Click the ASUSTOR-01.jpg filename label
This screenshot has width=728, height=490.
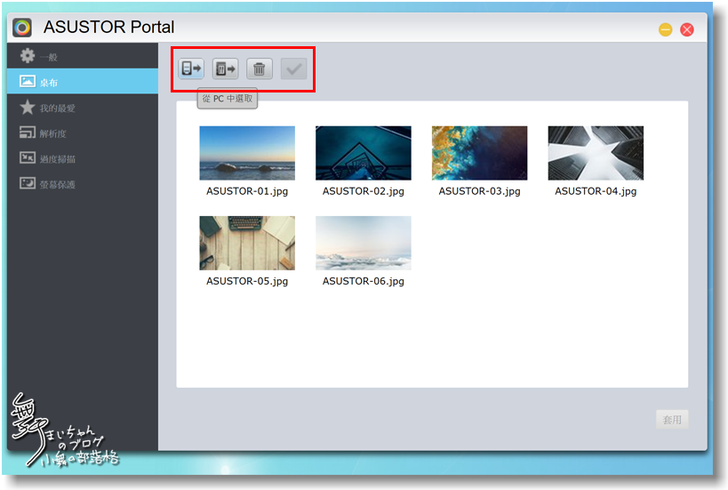[x=247, y=191]
